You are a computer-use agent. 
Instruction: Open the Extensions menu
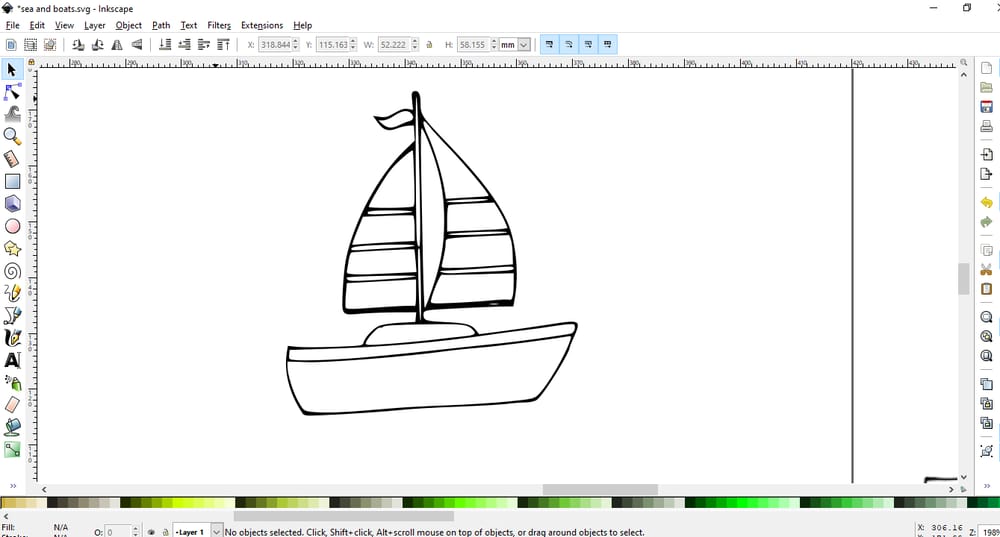click(x=261, y=25)
